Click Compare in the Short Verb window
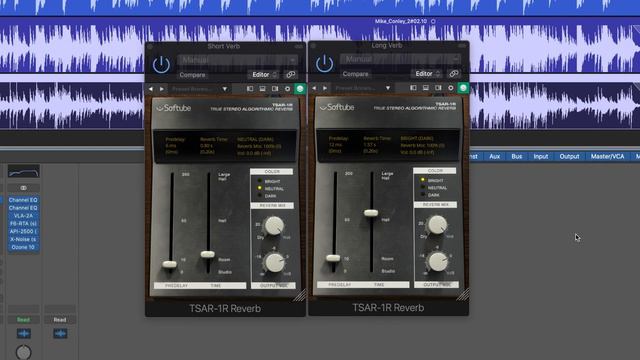 [192, 75]
